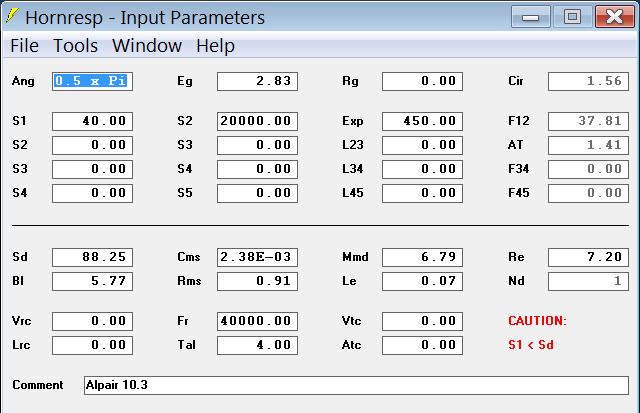Edit the Le field with value 0.07

tap(422, 281)
